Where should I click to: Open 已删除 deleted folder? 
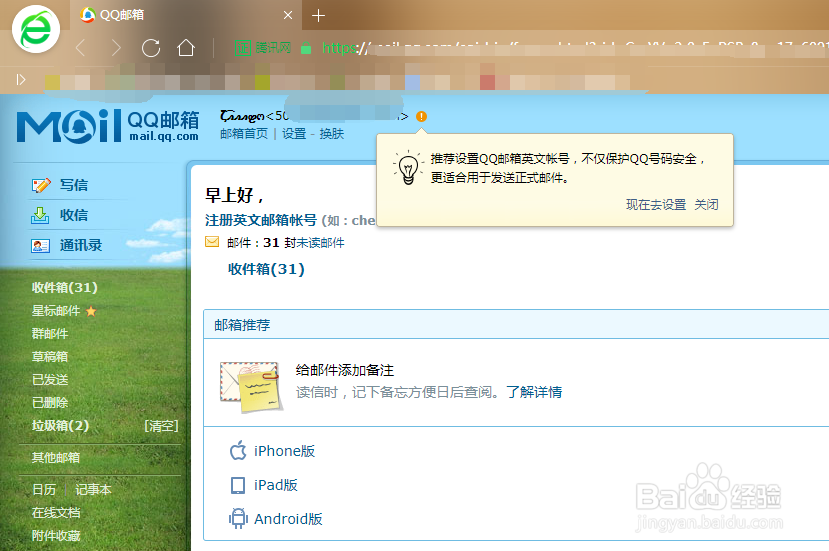click(x=50, y=403)
